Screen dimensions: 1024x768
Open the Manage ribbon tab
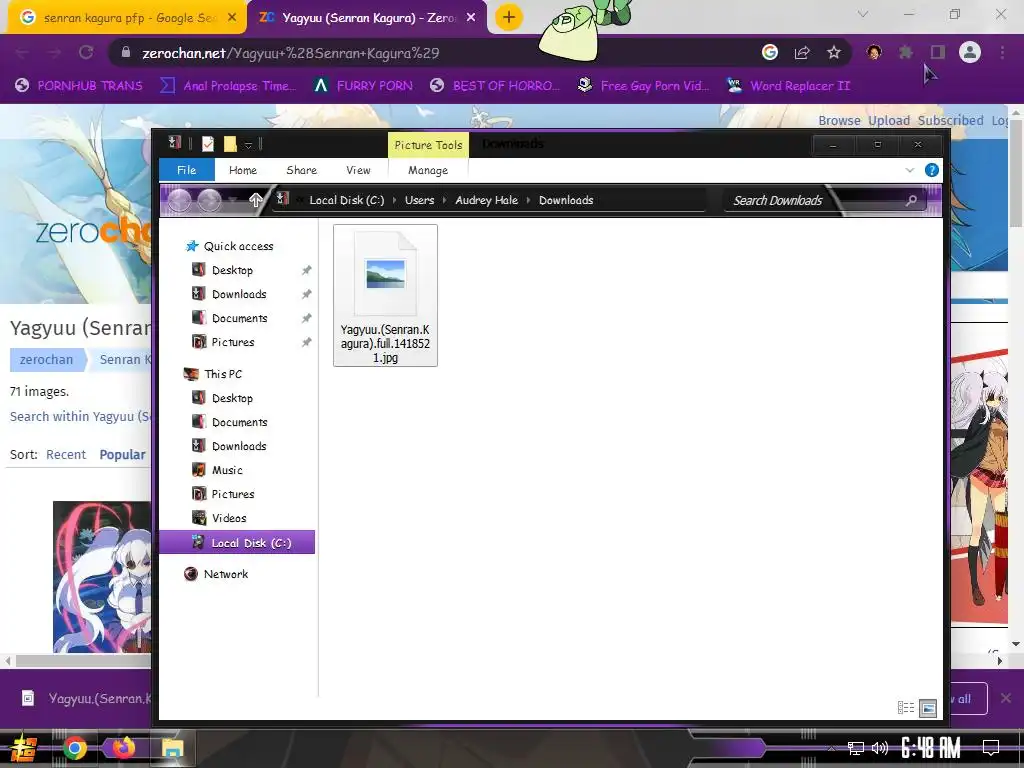tap(428, 170)
